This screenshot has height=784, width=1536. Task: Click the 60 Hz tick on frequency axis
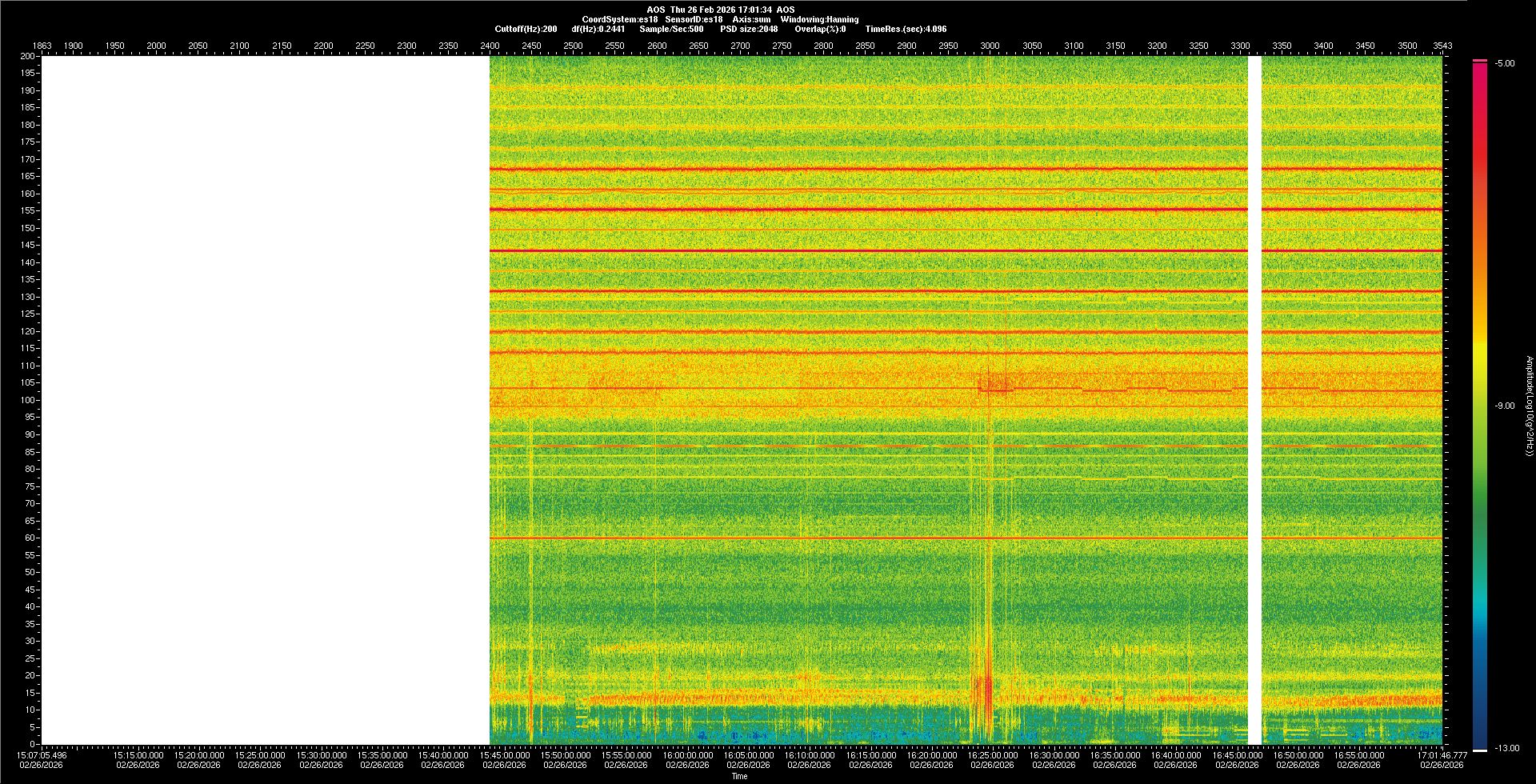coord(30,538)
